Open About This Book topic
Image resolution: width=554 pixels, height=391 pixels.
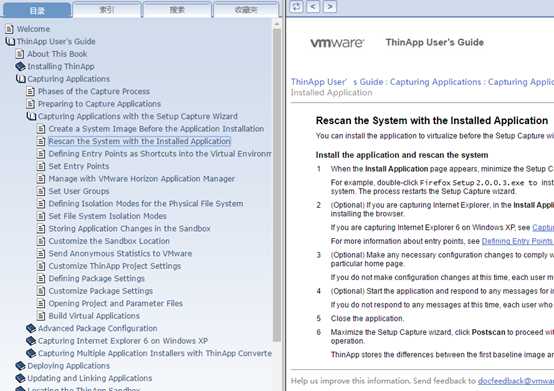click(x=57, y=54)
